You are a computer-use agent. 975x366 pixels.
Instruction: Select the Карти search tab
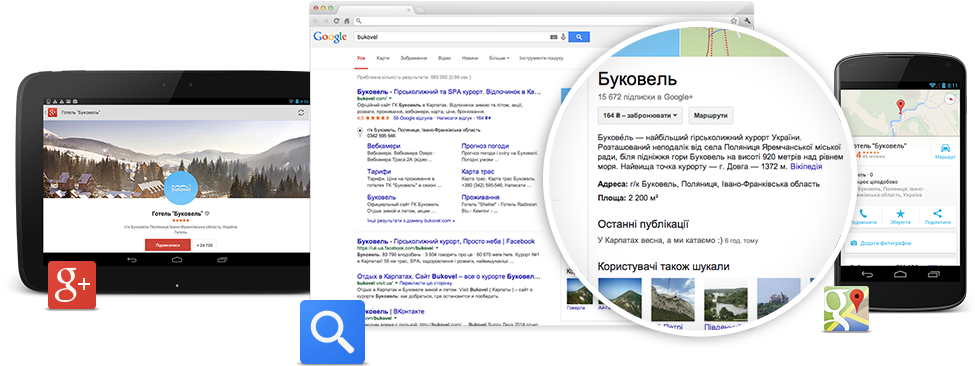point(383,58)
